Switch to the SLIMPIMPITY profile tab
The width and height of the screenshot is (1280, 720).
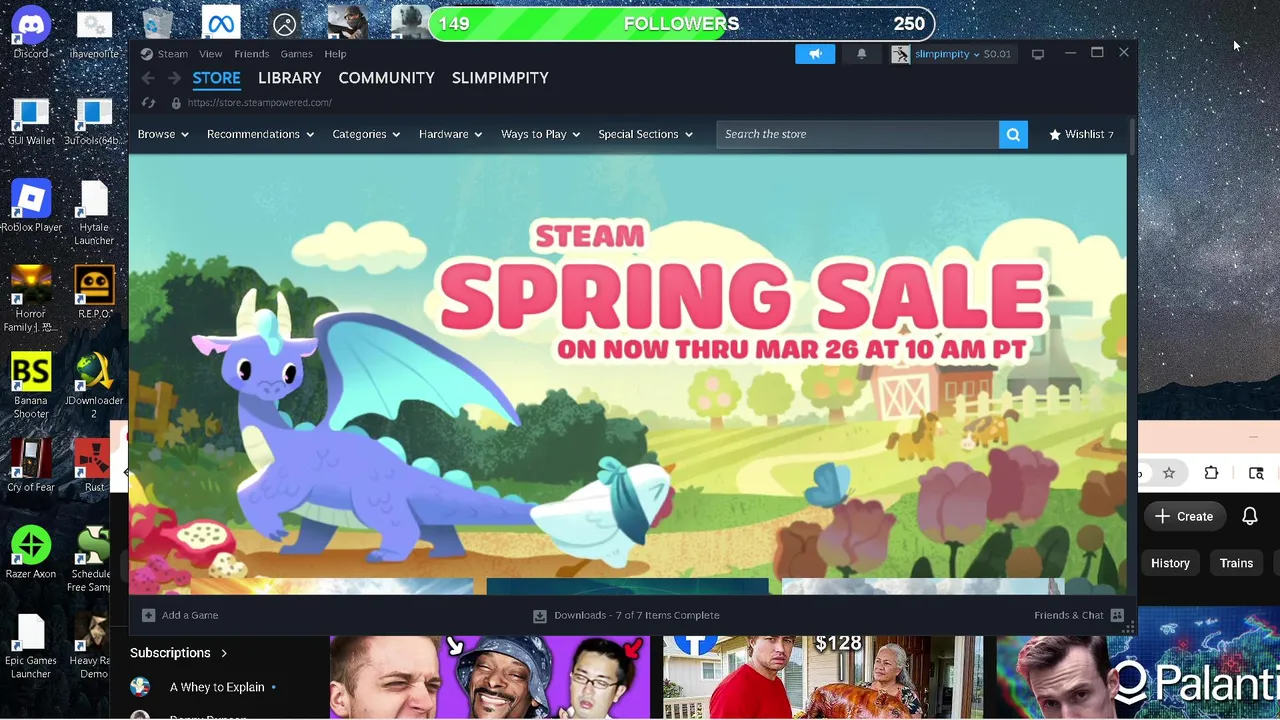click(x=500, y=78)
